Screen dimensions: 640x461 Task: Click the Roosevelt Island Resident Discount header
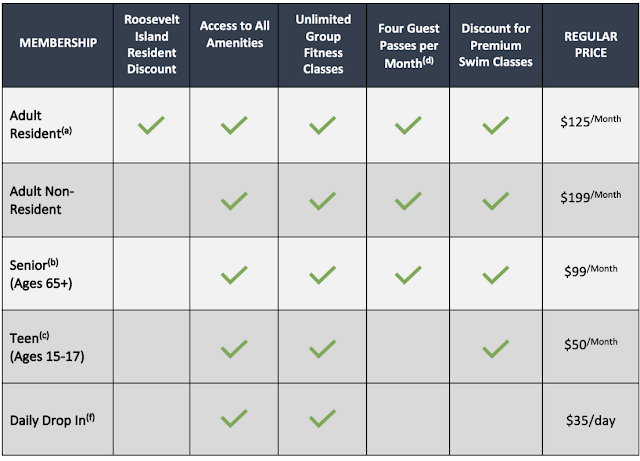coord(152,44)
